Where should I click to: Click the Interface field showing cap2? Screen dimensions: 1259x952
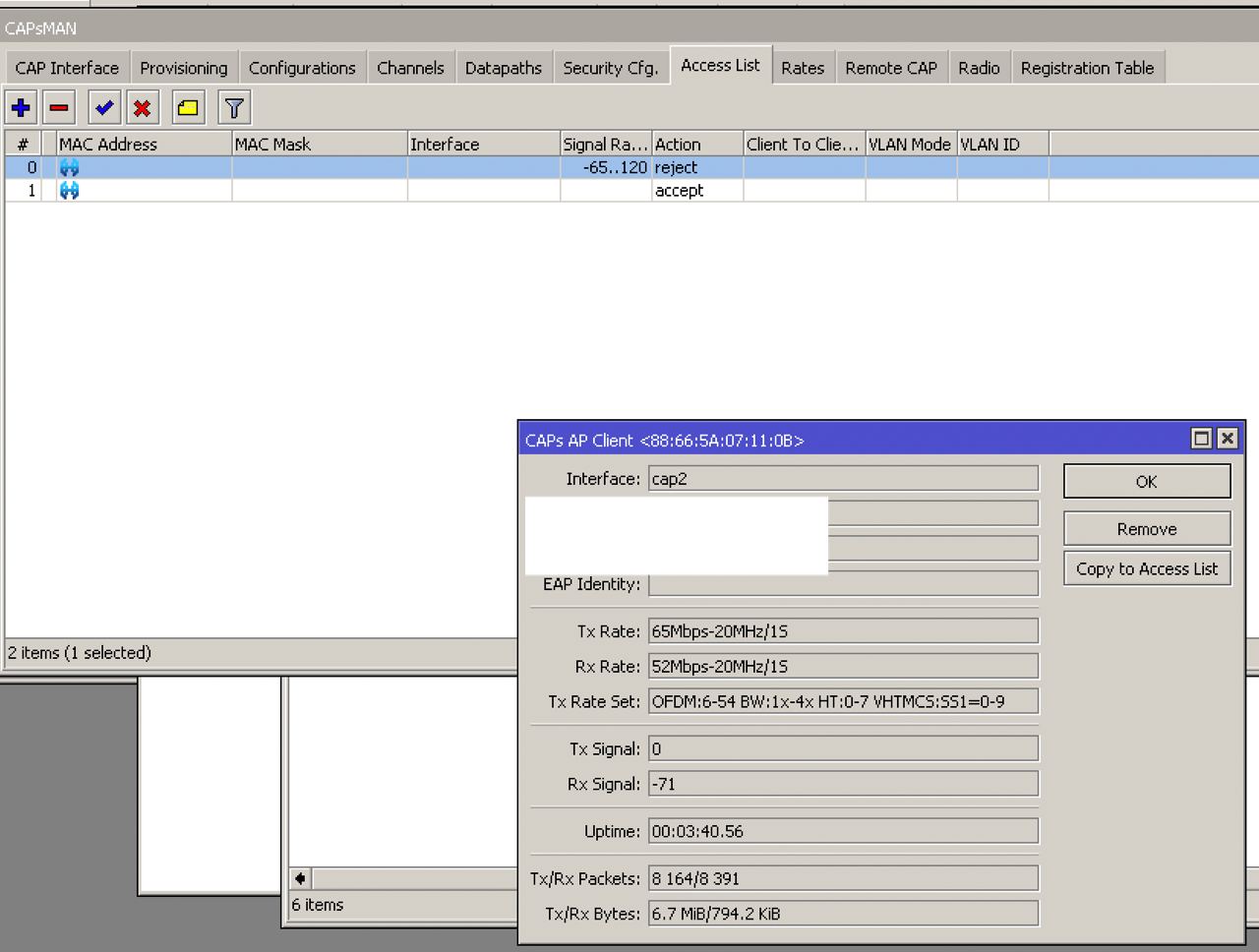(843, 479)
